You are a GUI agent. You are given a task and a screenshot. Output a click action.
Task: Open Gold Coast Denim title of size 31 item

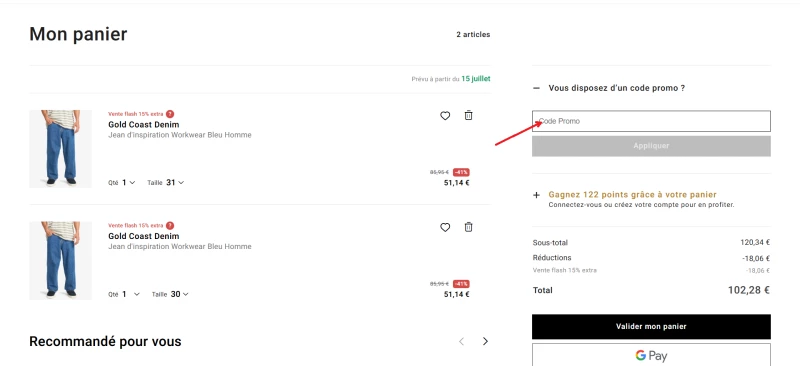(143, 125)
